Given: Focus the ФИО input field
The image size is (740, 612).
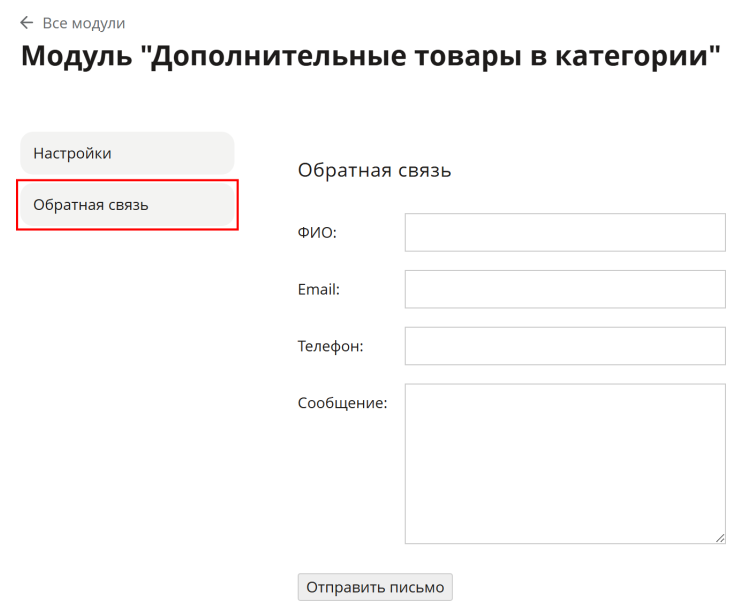Looking at the screenshot, I should tap(565, 233).
